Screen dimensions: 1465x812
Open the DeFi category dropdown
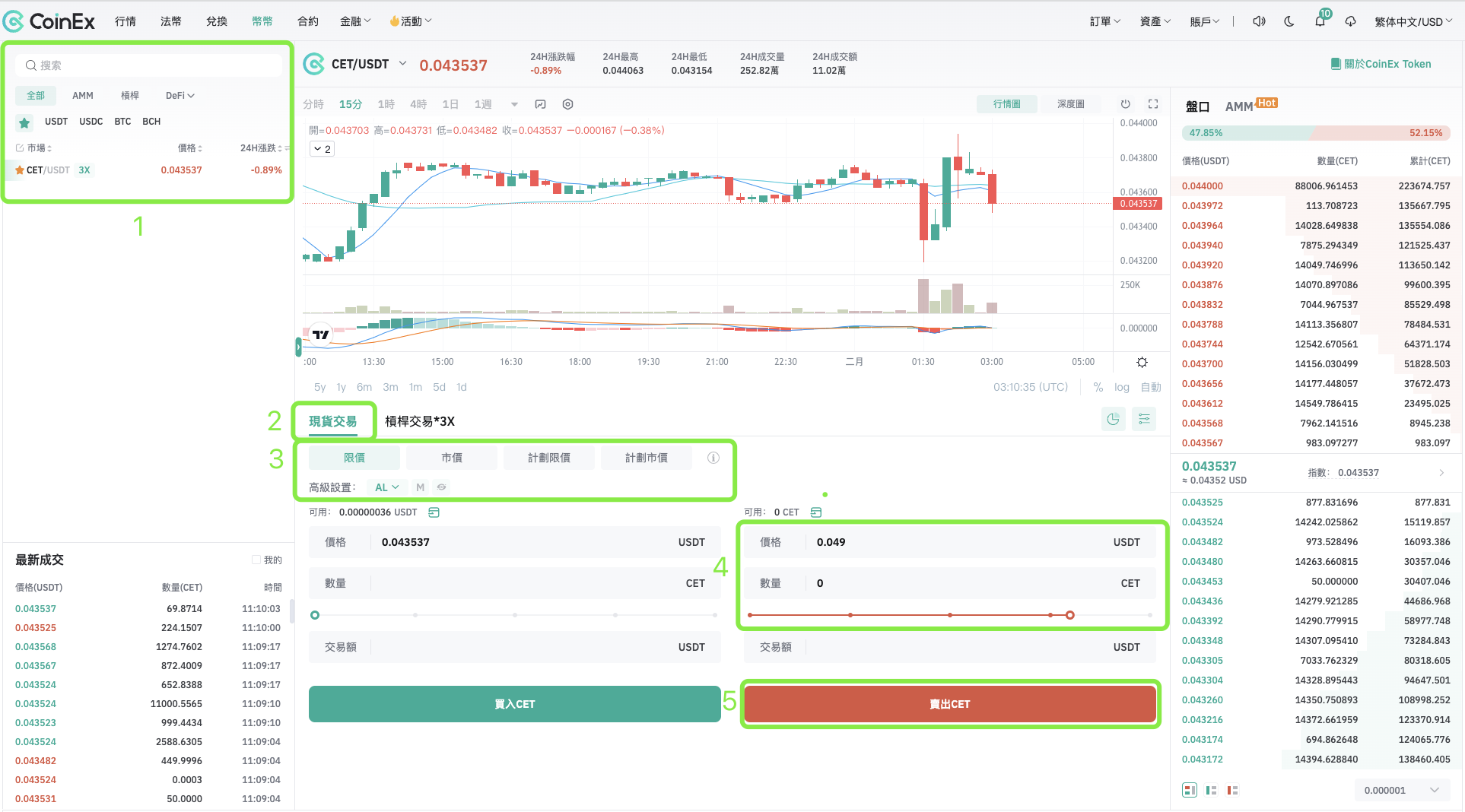click(x=180, y=96)
